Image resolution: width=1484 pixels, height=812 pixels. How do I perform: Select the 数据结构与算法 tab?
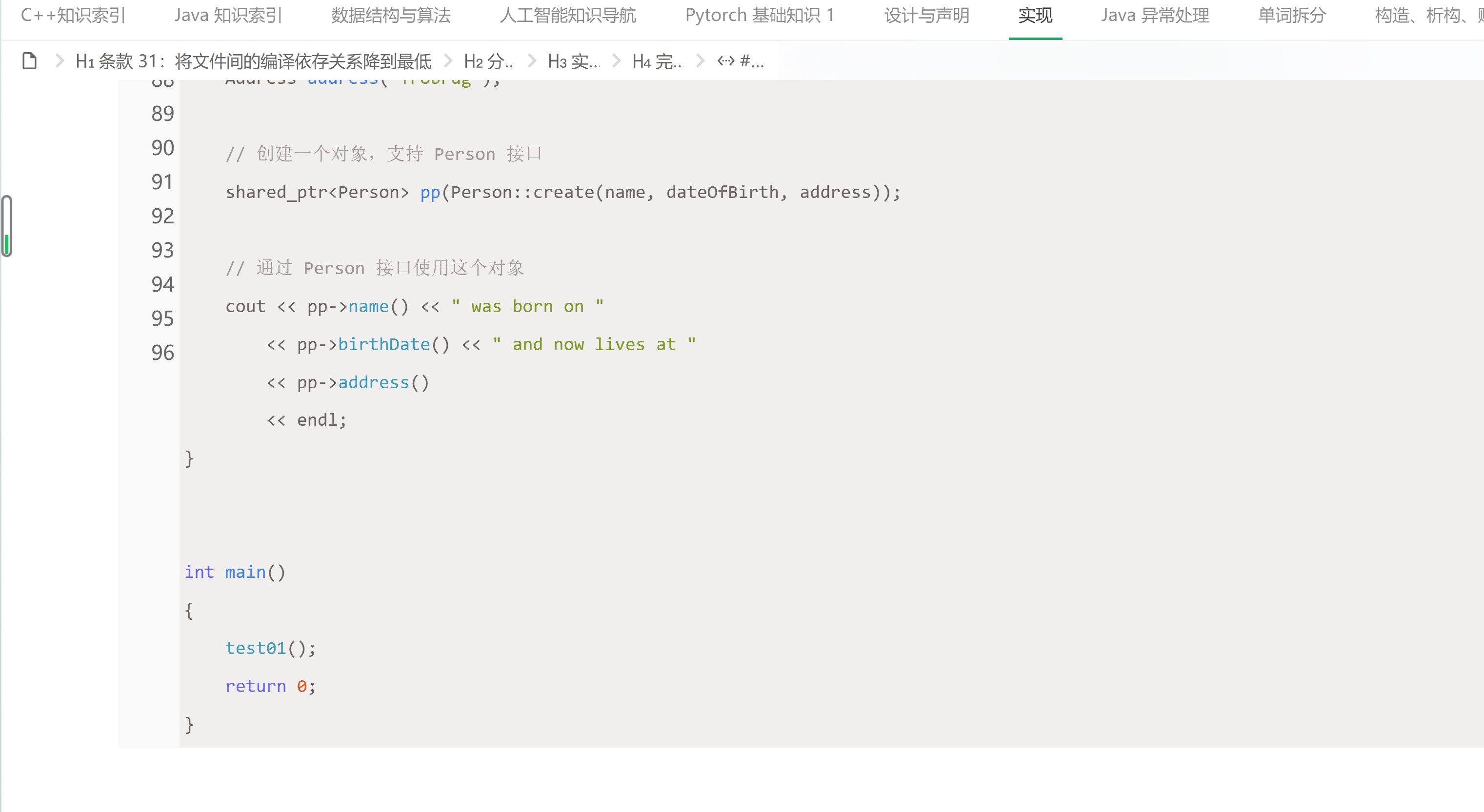[x=391, y=16]
